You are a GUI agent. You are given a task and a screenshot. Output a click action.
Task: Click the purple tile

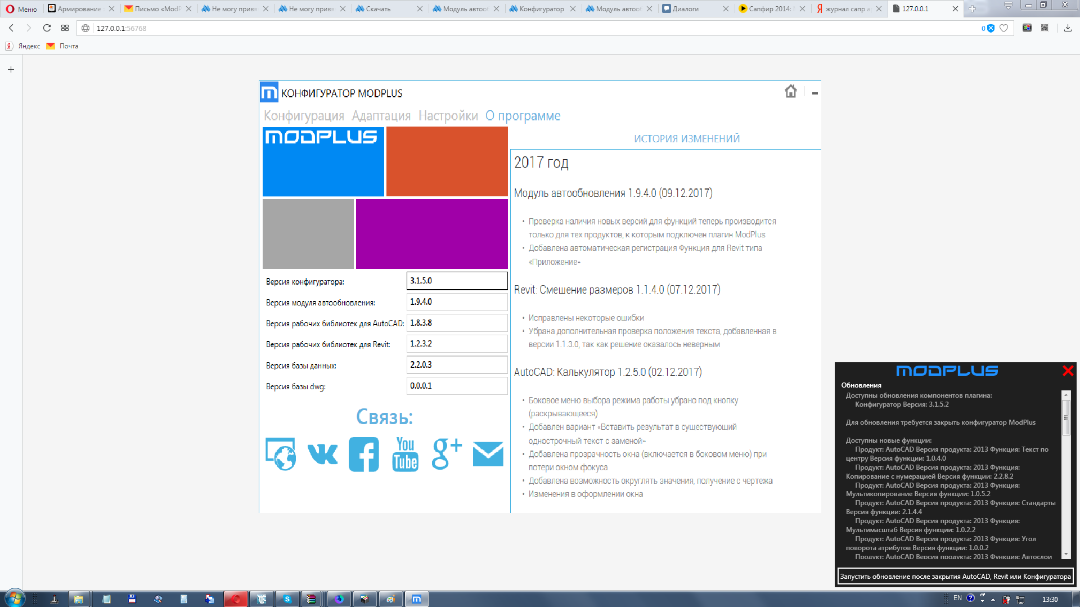coord(432,234)
